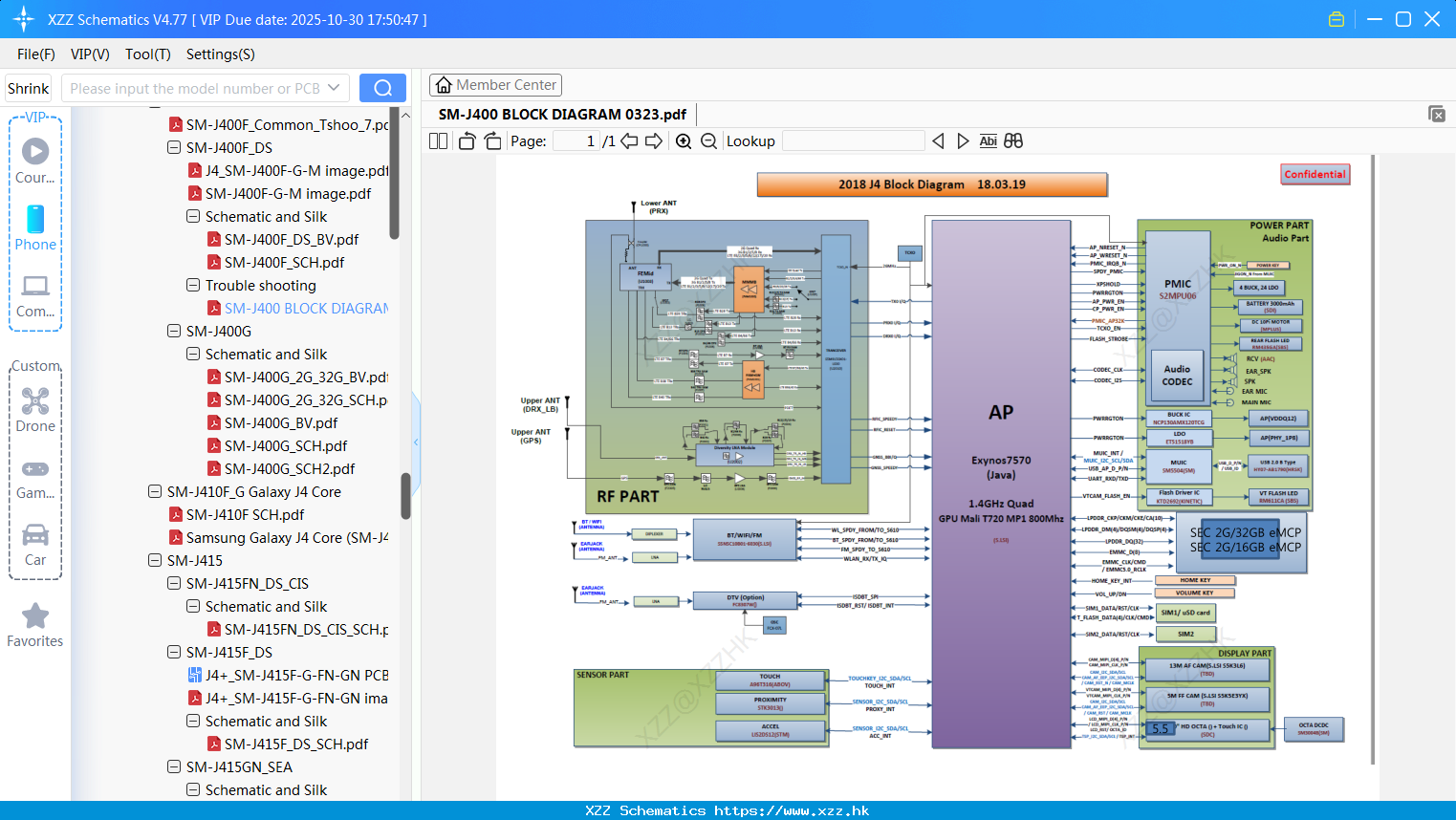Collapse the SM-J415GN_SEA folder
Image resolution: width=1456 pixels, height=820 pixels.
[174, 766]
